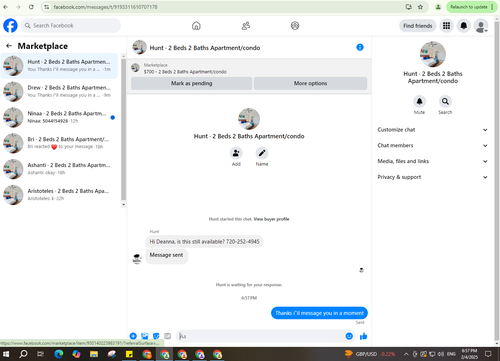Click Hunt's message about availability
Screen dimensions: 500x361
coord(204,242)
